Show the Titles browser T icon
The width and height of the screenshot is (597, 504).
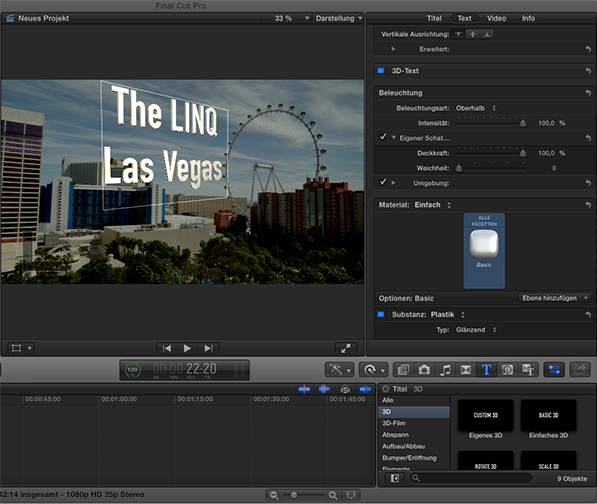pyautogui.click(x=486, y=370)
